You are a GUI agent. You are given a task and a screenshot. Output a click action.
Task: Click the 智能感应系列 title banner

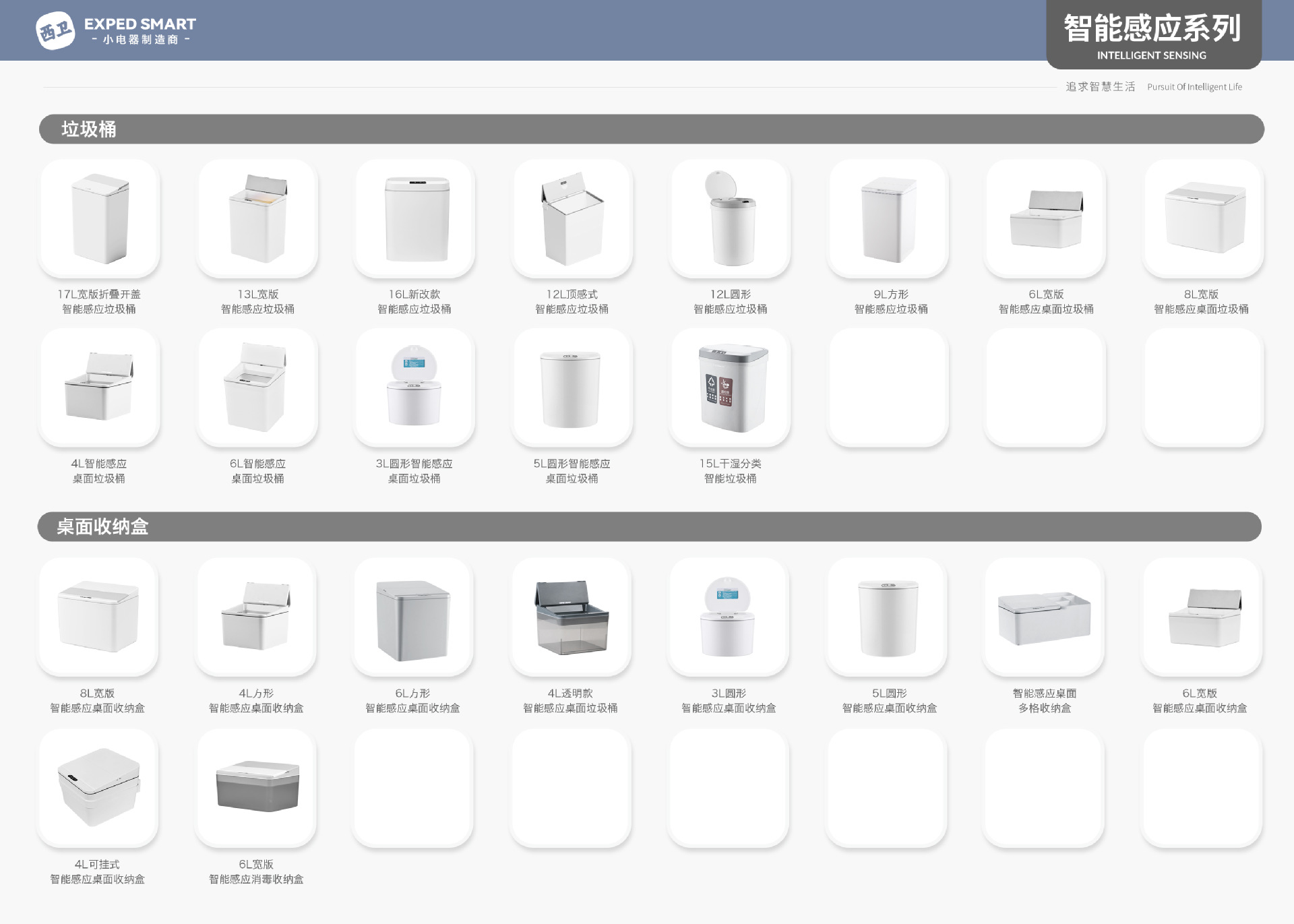point(1152,35)
